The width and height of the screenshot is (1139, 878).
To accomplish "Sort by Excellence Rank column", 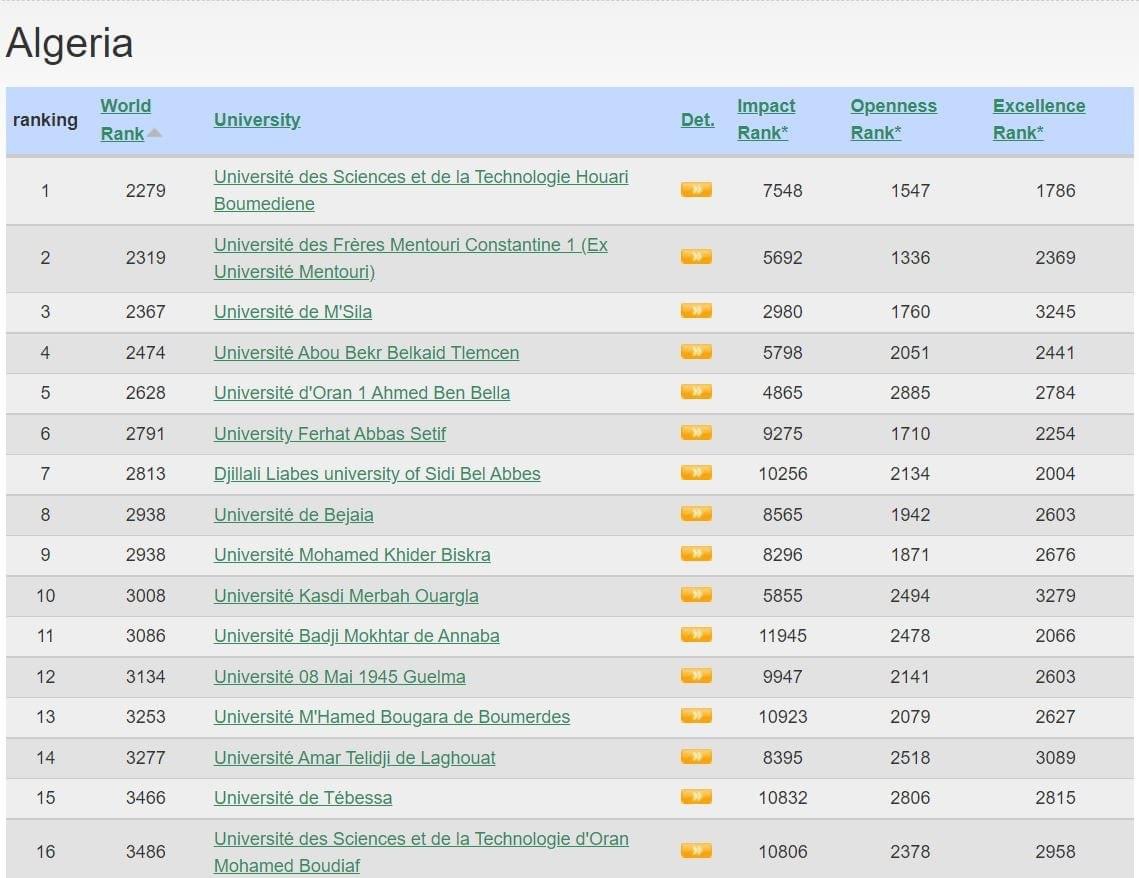I will tap(1039, 120).
